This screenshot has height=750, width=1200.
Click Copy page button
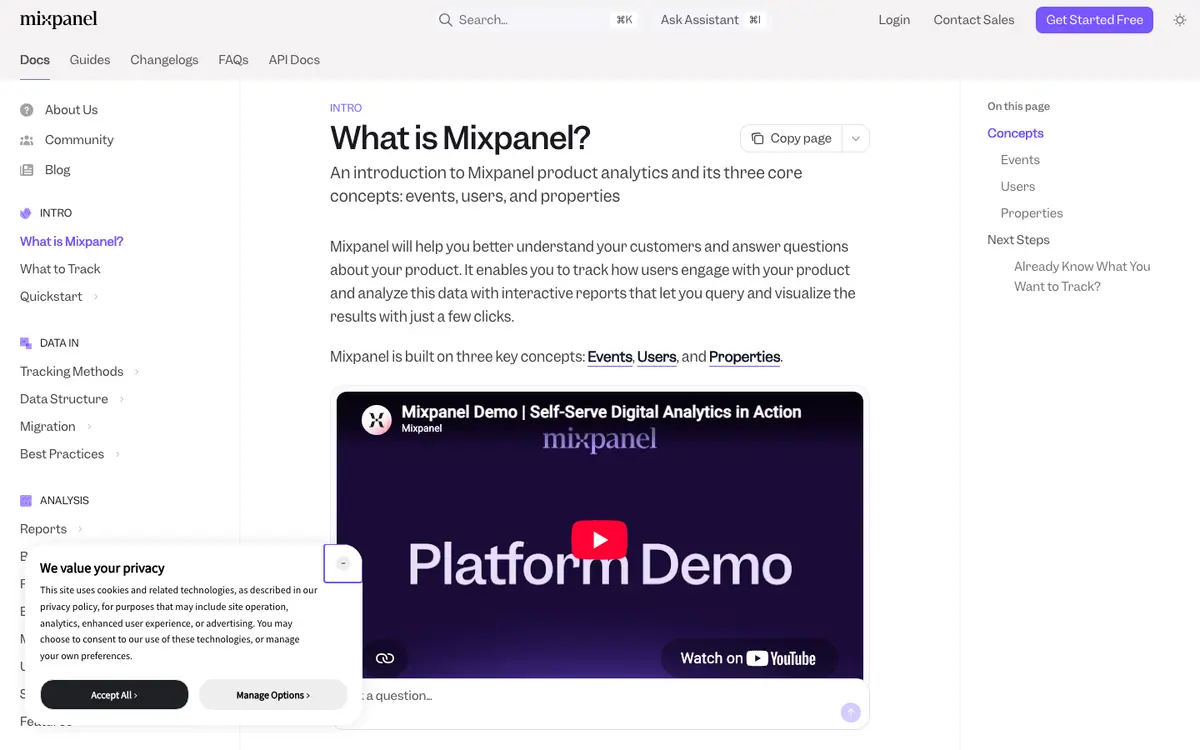pos(791,139)
